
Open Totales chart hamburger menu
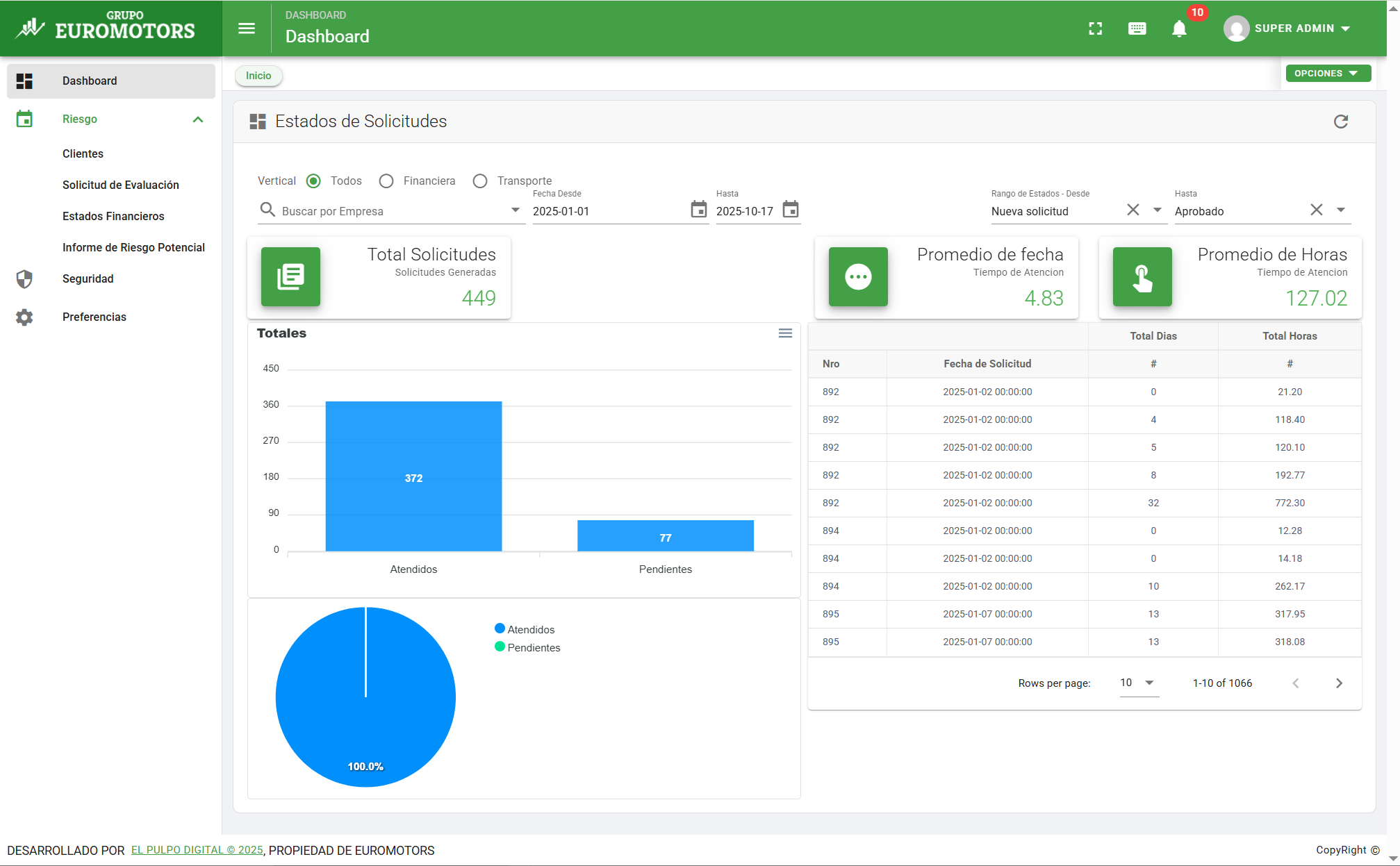click(x=785, y=333)
